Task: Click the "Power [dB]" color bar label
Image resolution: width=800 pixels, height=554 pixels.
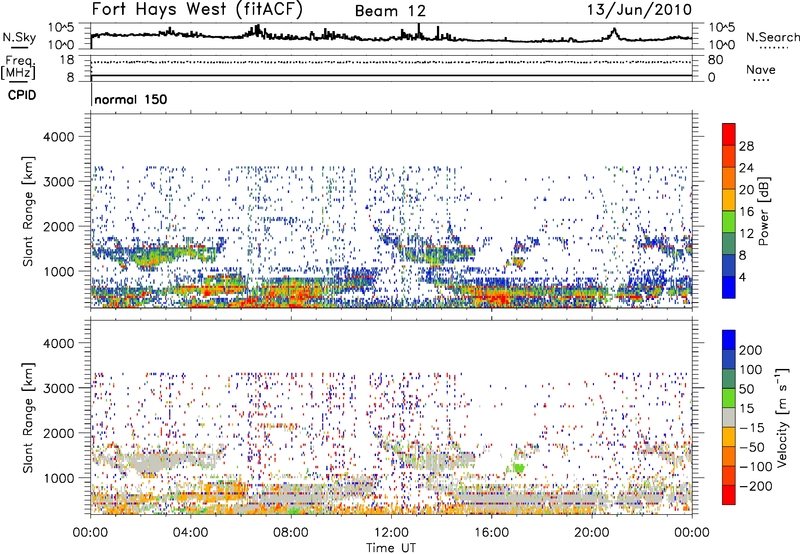Action: [x=764, y=211]
